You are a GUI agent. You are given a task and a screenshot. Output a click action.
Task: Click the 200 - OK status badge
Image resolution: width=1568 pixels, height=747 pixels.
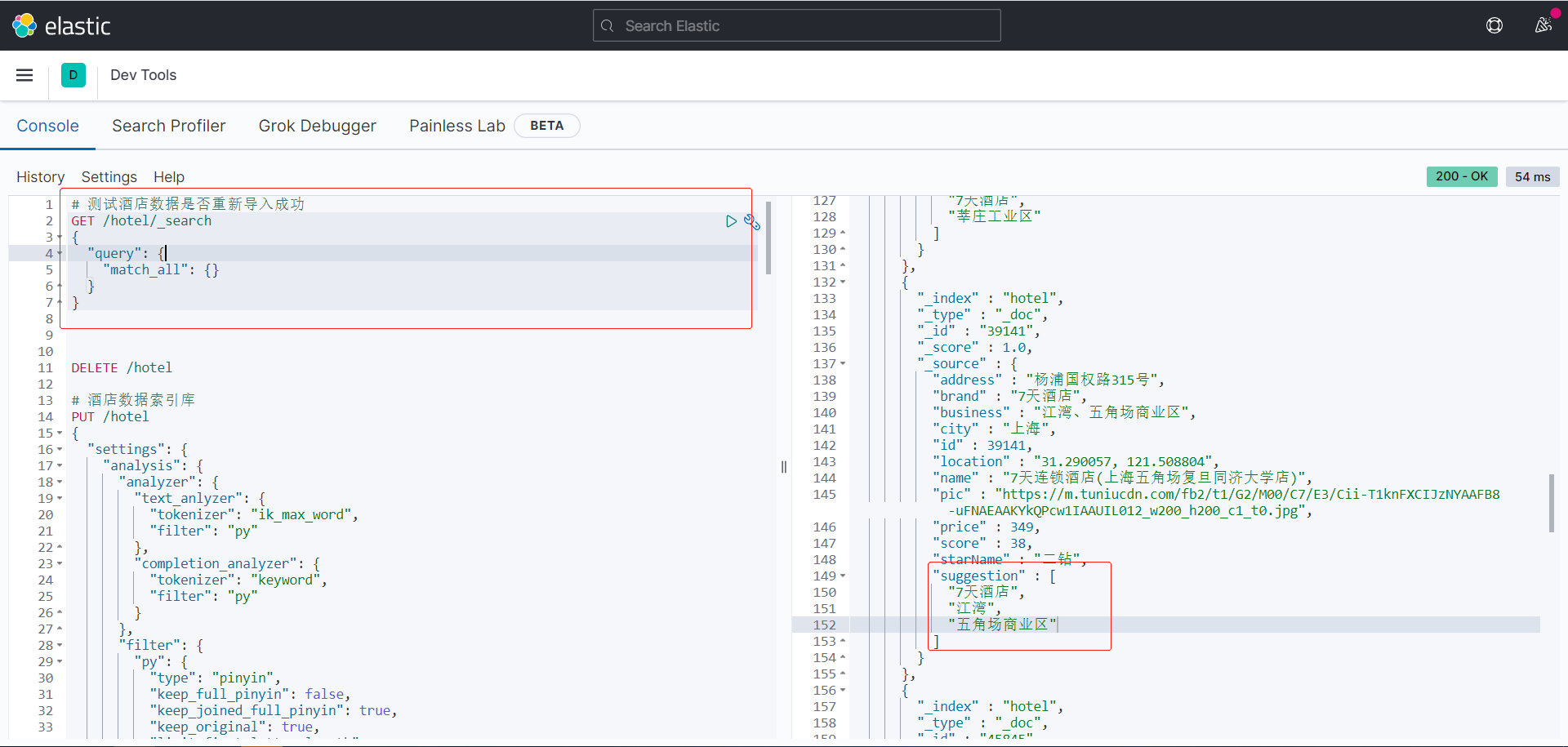1462,176
